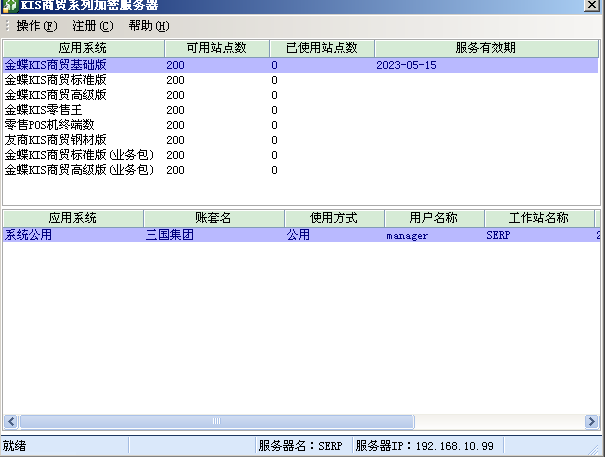Screen dimensions: 605x457
Task: Select the 金蝶KIS零售王 row
Action: pos(301,110)
